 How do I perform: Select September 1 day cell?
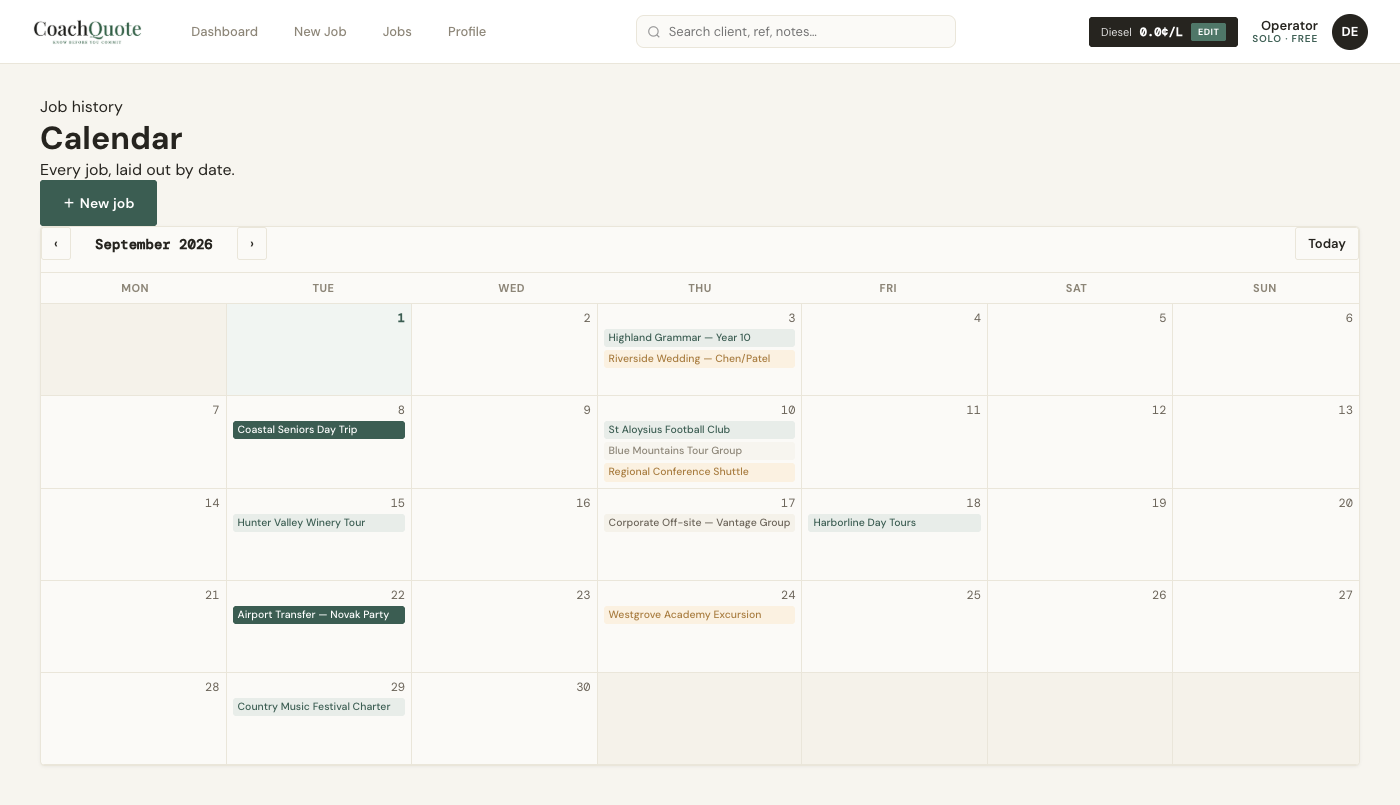[319, 350]
